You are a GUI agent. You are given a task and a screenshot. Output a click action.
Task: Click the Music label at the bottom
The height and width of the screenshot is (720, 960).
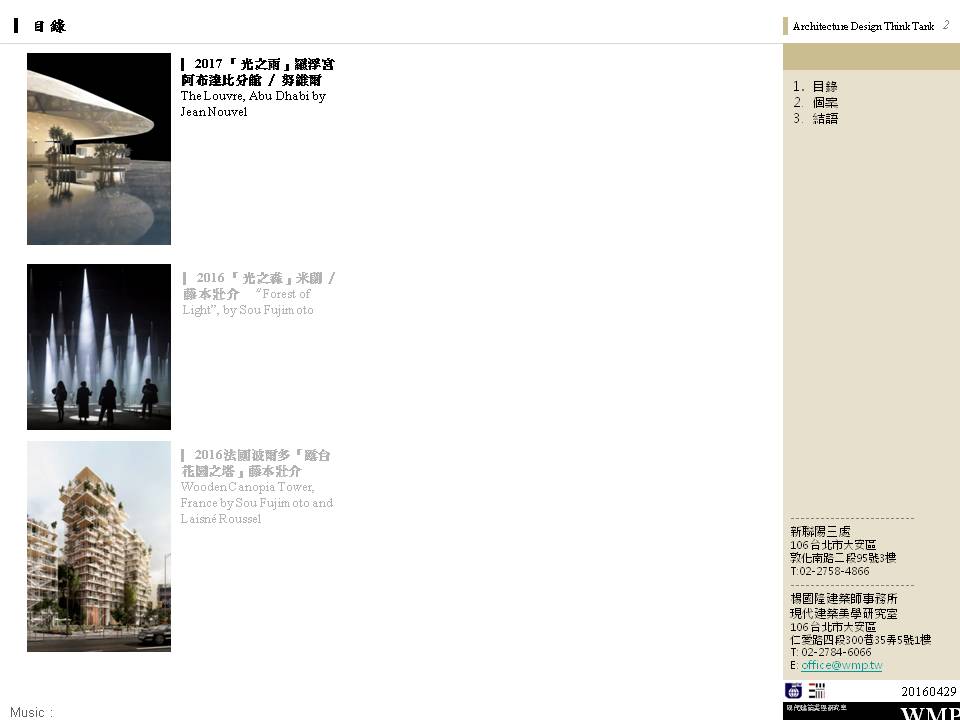pos(31,712)
